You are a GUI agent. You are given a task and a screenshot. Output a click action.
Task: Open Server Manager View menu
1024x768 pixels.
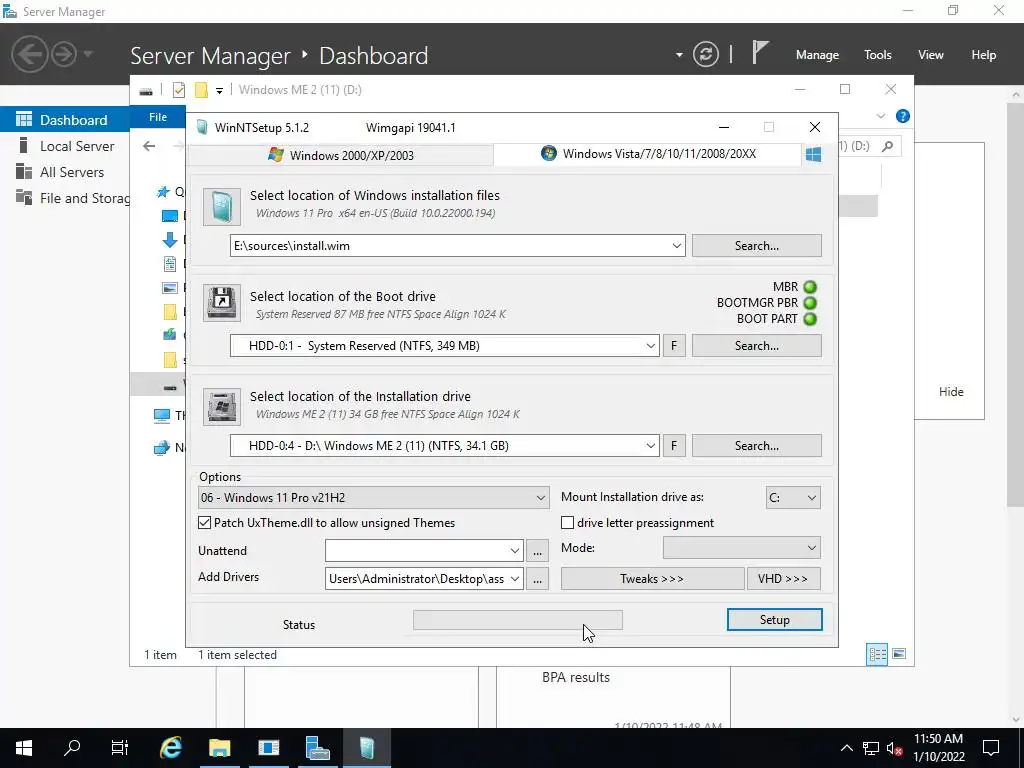click(930, 55)
